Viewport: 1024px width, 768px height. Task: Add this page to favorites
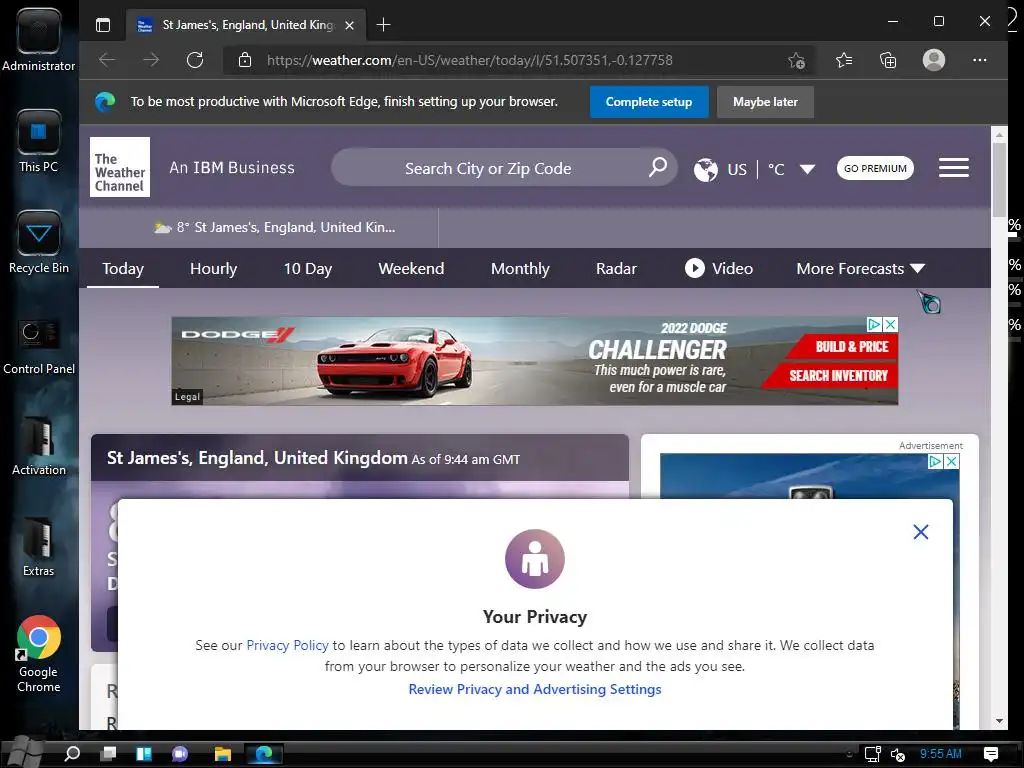coord(796,60)
